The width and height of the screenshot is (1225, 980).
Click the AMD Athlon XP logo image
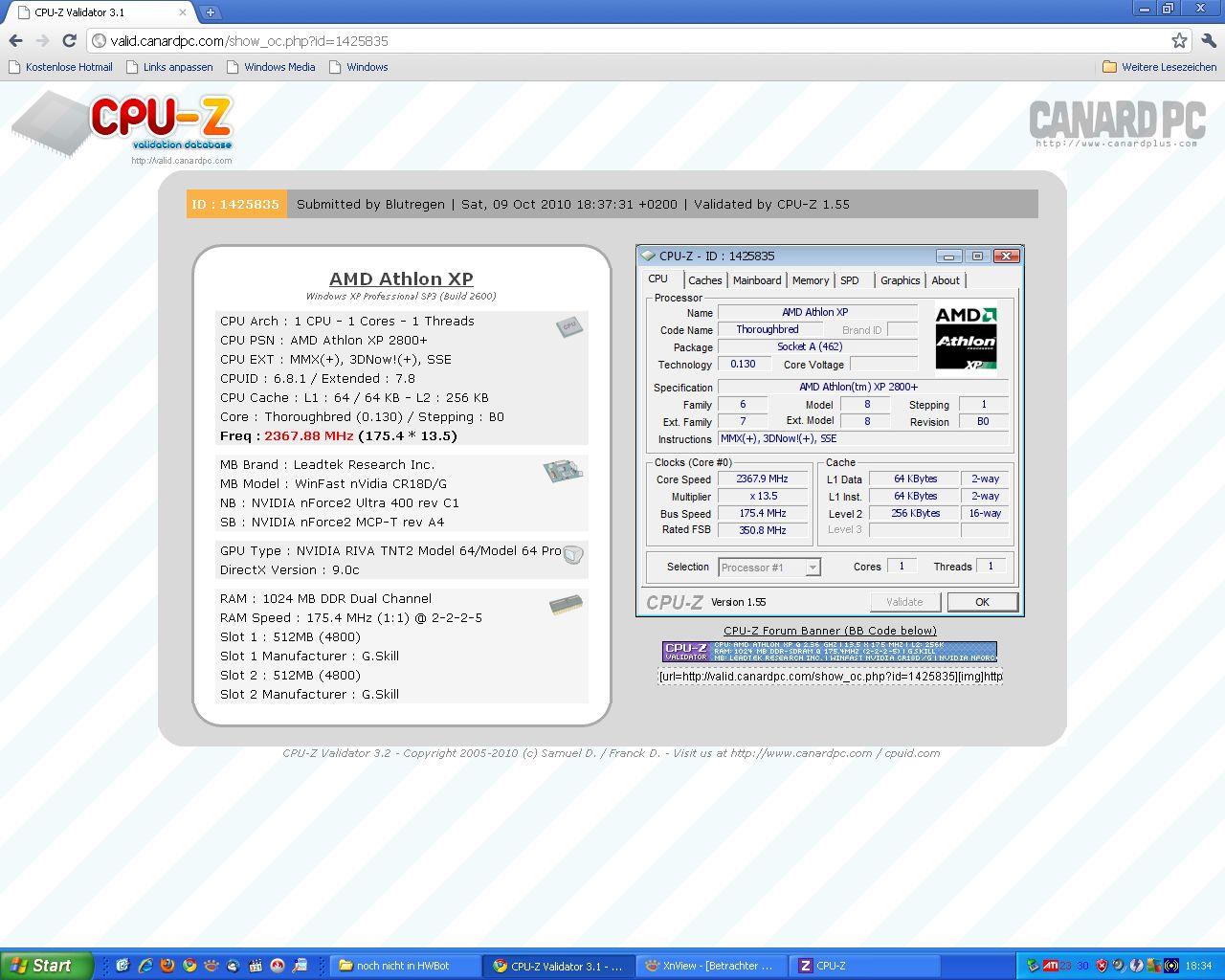(x=966, y=337)
